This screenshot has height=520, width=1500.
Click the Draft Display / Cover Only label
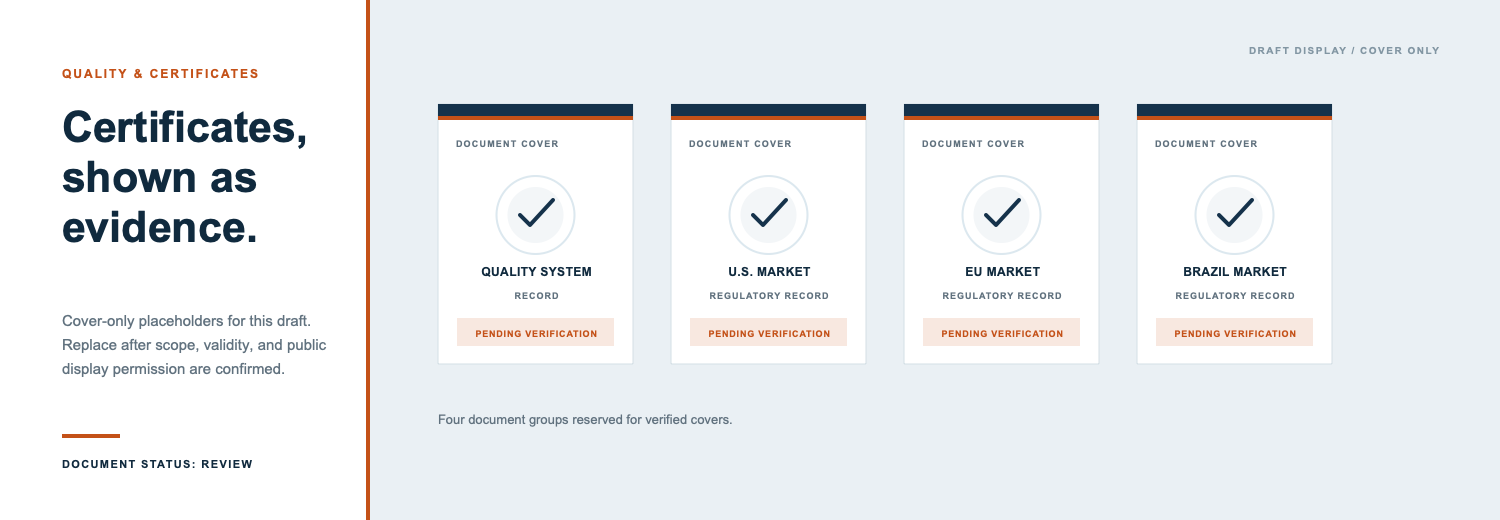1344,51
